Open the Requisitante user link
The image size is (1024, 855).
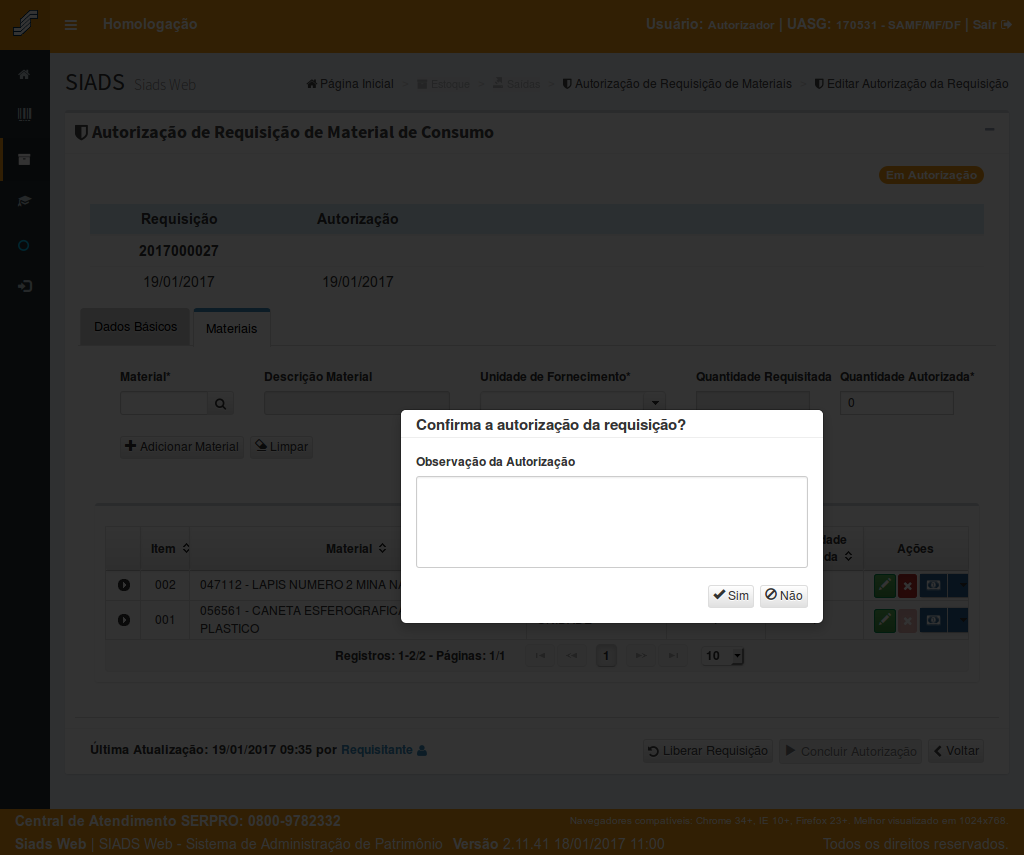pos(377,750)
